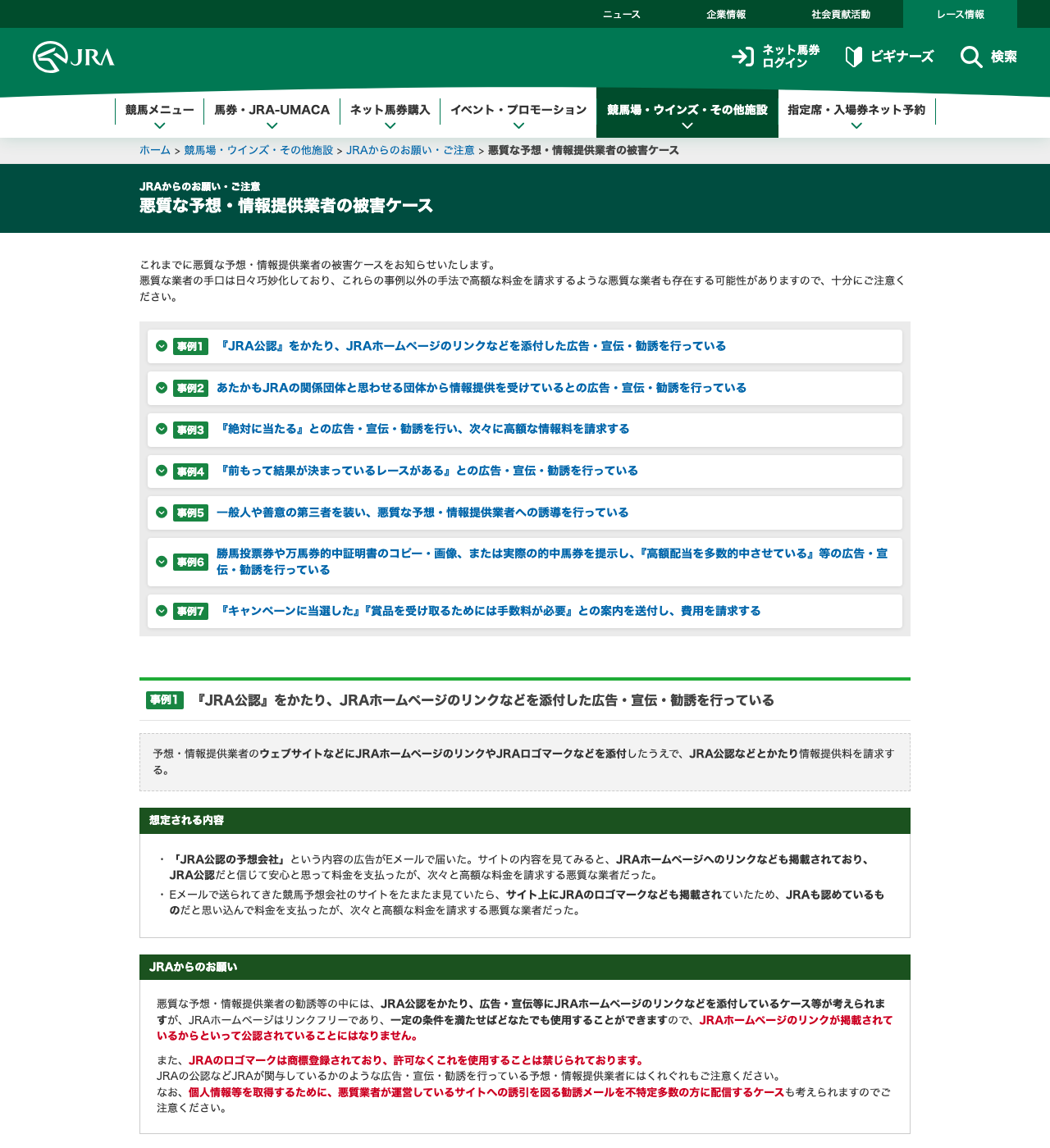Click the magnifying glass search icon
The height and width of the screenshot is (1148, 1050).
pos(971,57)
